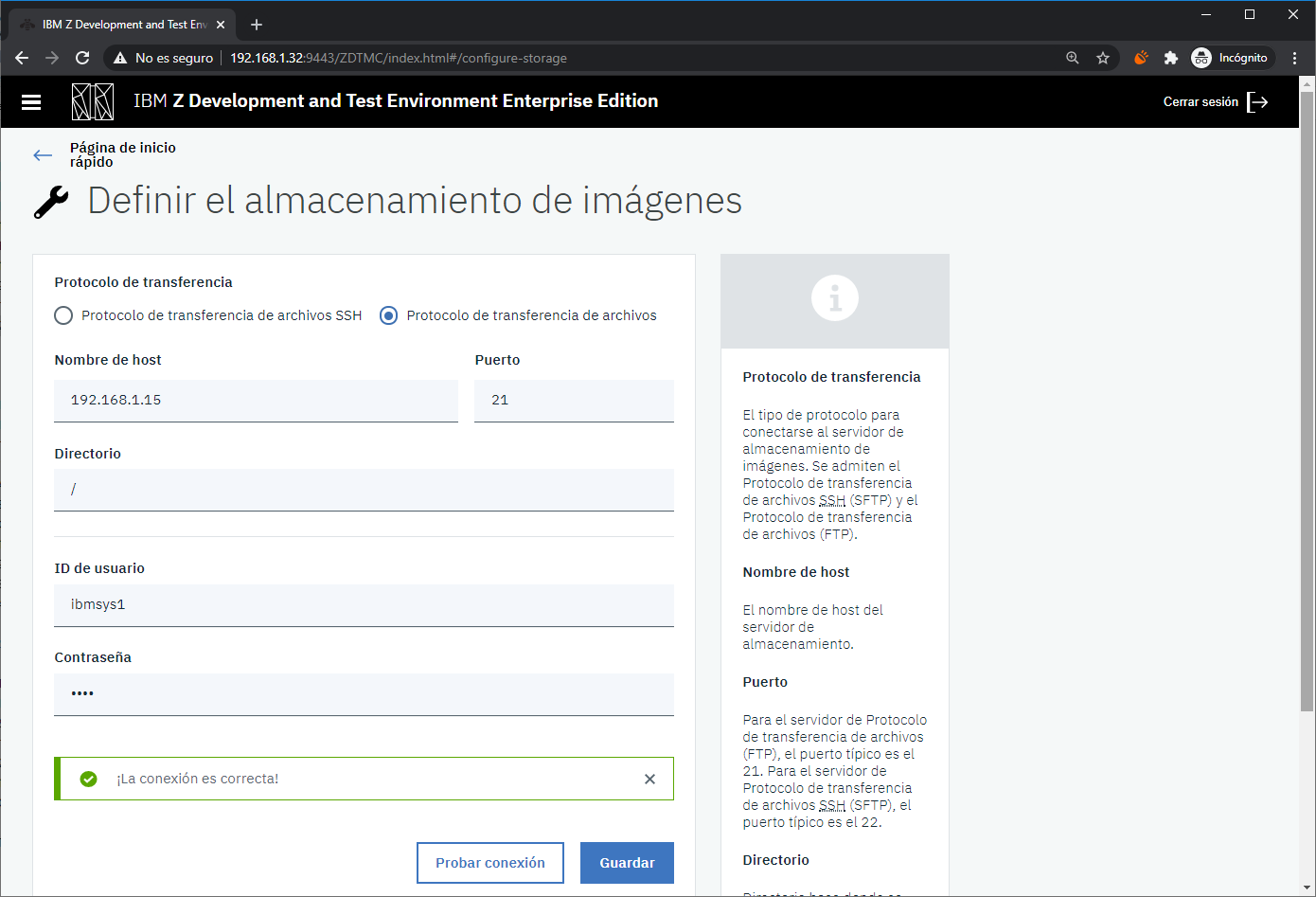Click the Incógnito profile button
1316x897 pixels.
point(1231,58)
